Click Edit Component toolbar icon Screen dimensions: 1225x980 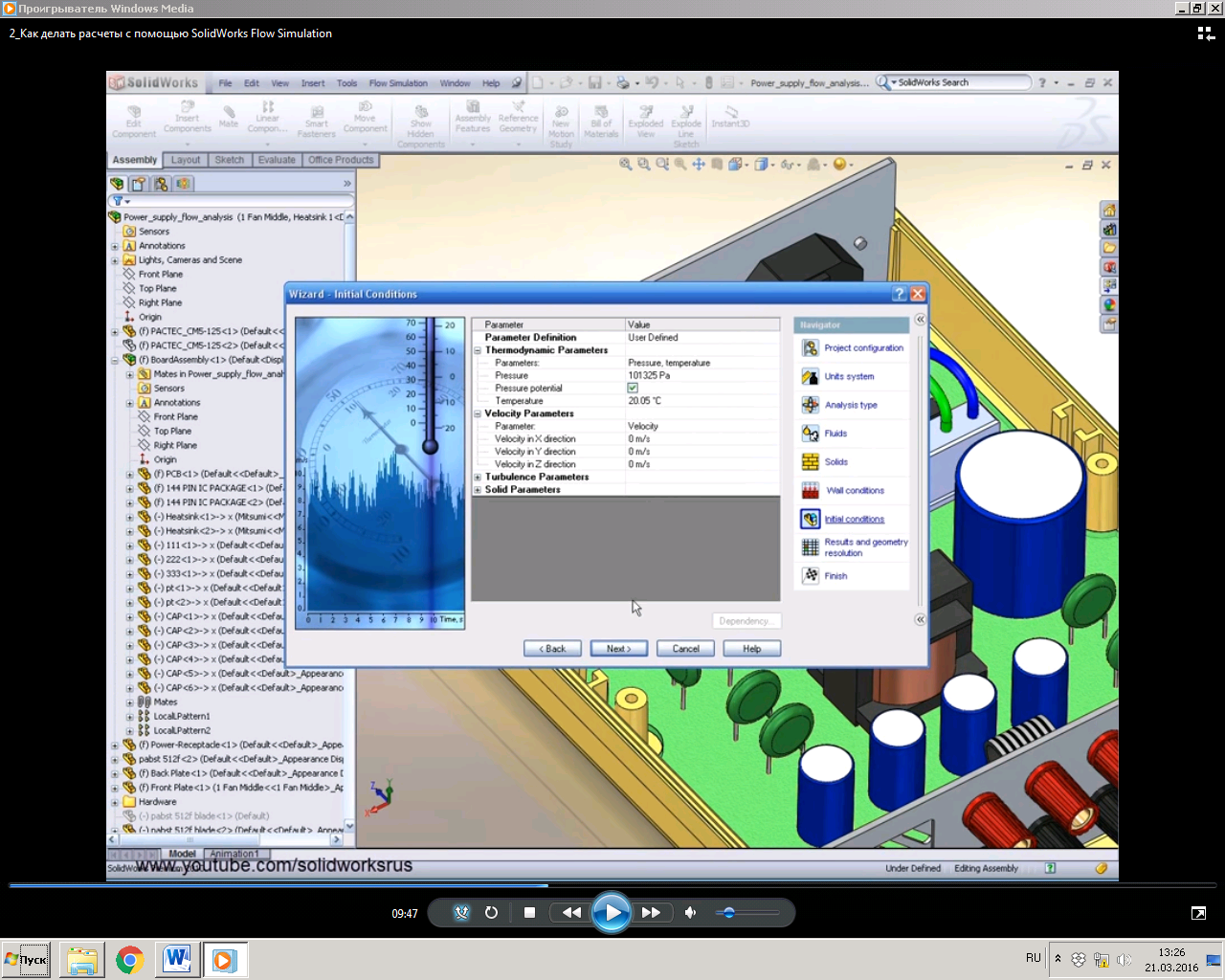coord(134,122)
